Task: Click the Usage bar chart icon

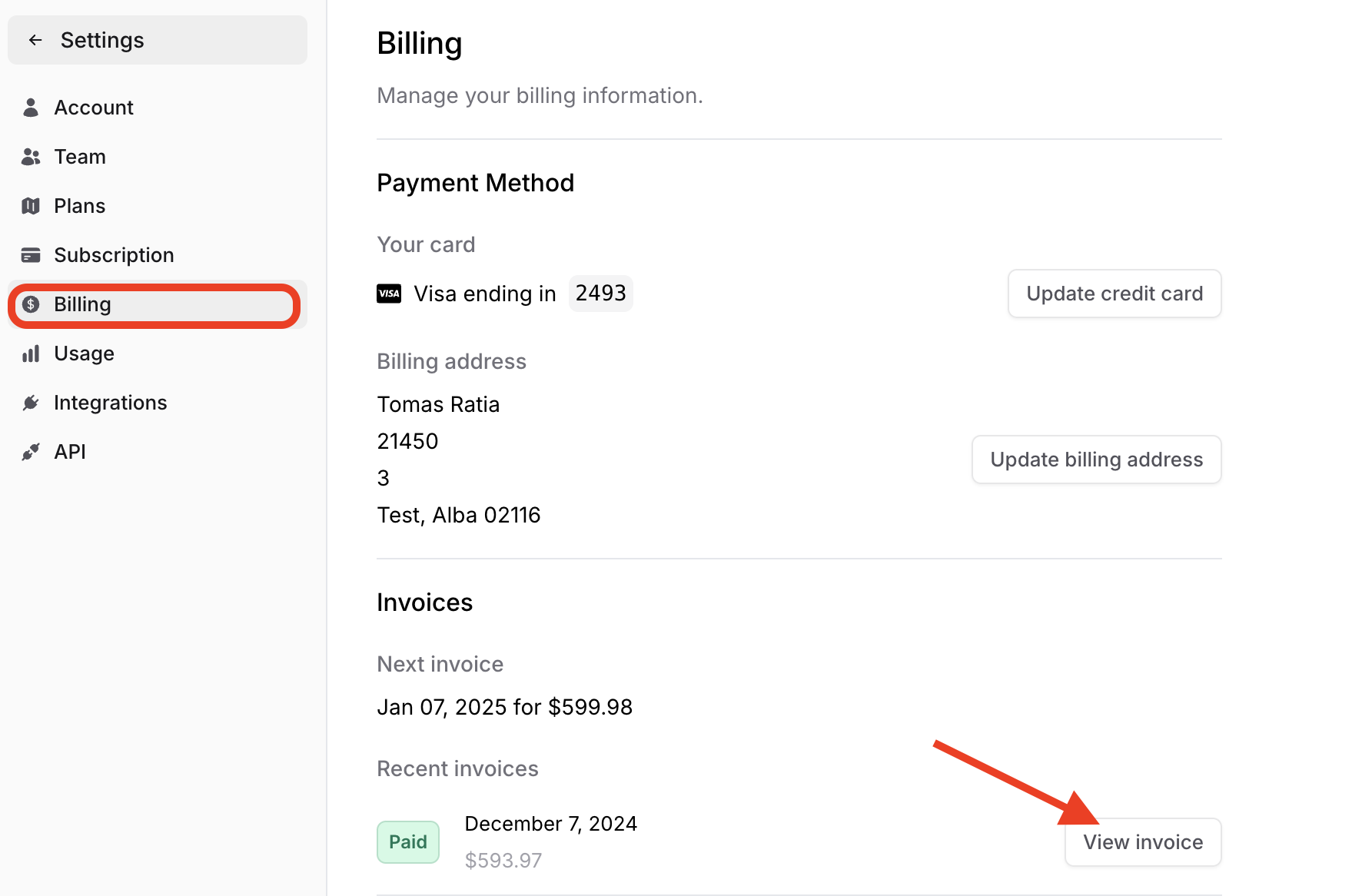Action: pyautogui.click(x=31, y=353)
